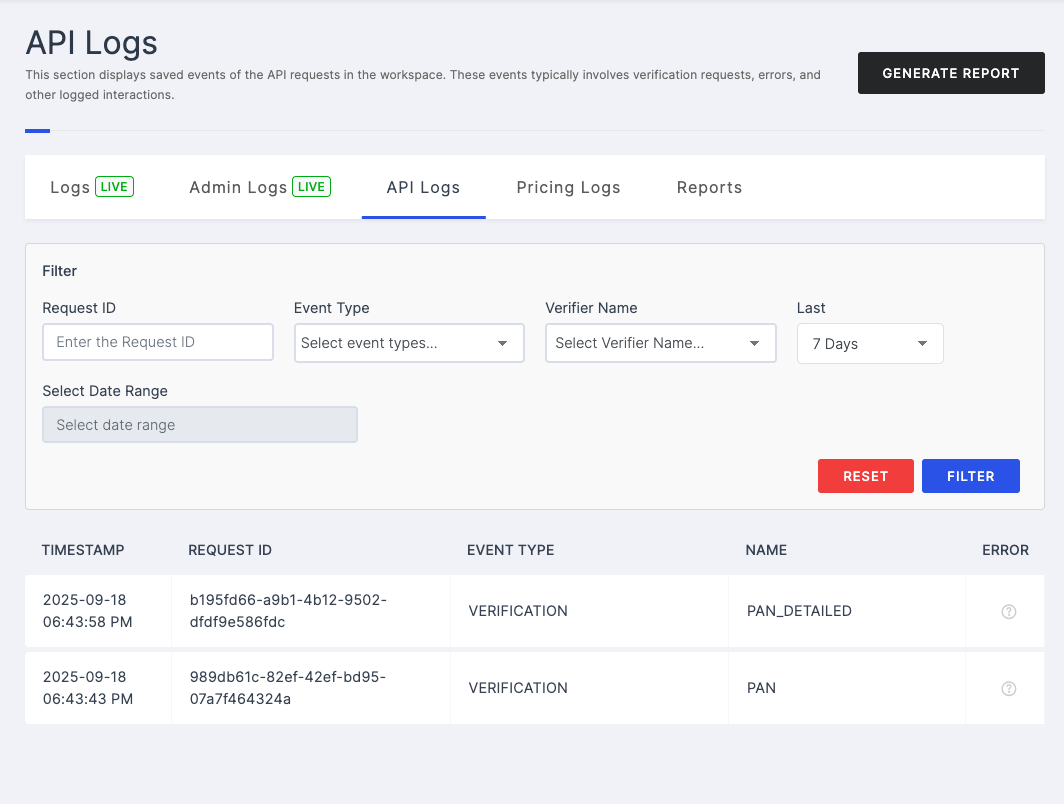Expand the Verifier Name dropdown
Viewport: 1064px width, 804px height.
point(660,343)
